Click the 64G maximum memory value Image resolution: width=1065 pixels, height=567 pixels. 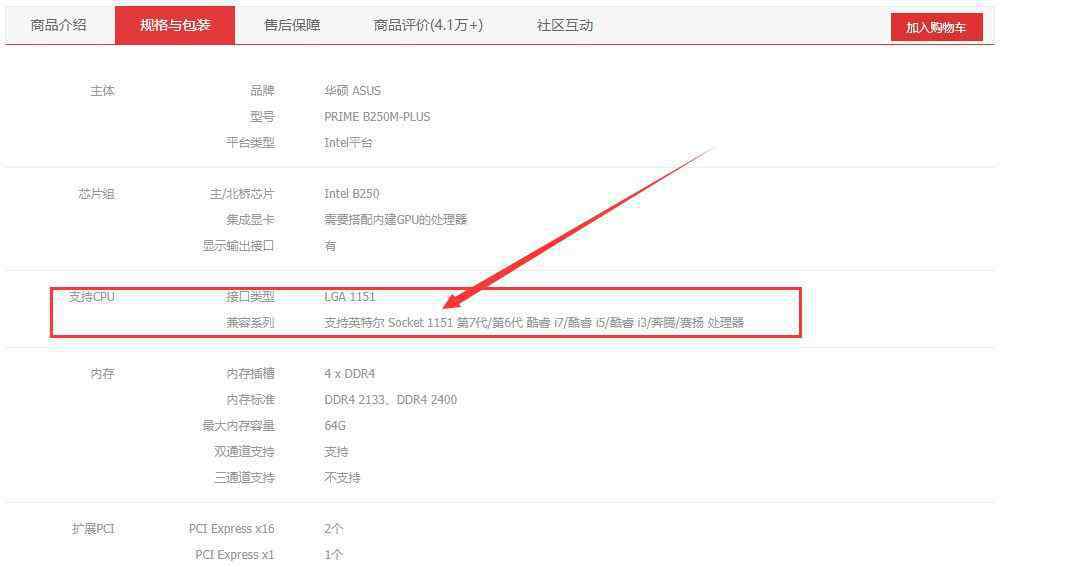pos(335,426)
